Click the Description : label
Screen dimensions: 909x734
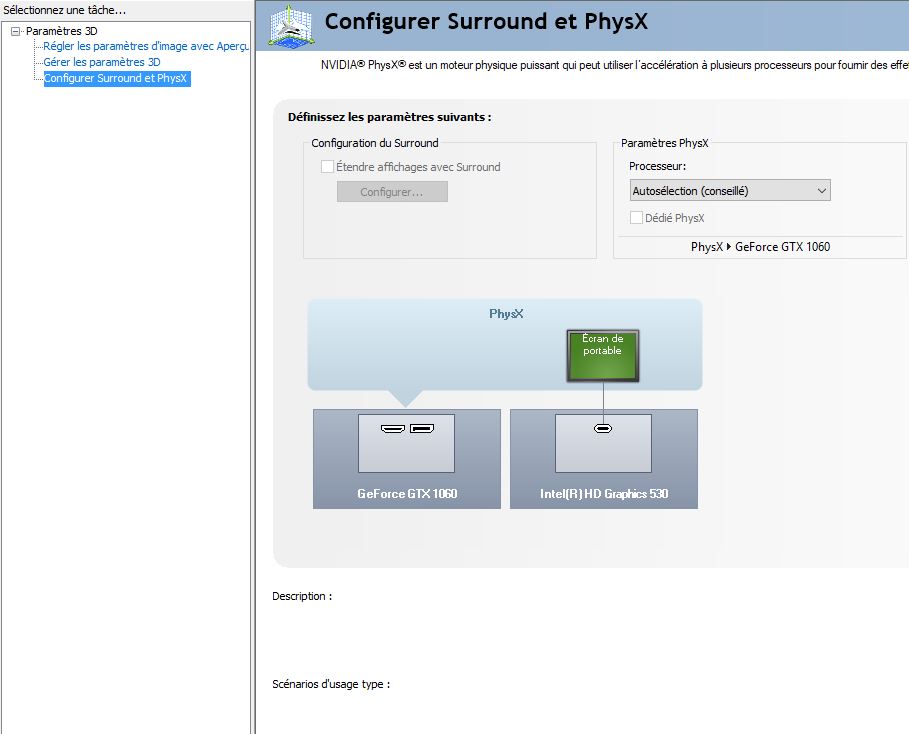tap(302, 596)
